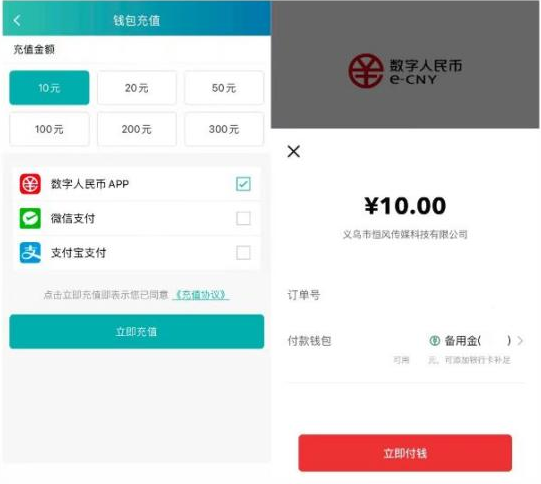Image resolution: width=541 pixels, height=484 pixels.
Task: Tap the 数字人民币 APP red icon
Action: 30,184
